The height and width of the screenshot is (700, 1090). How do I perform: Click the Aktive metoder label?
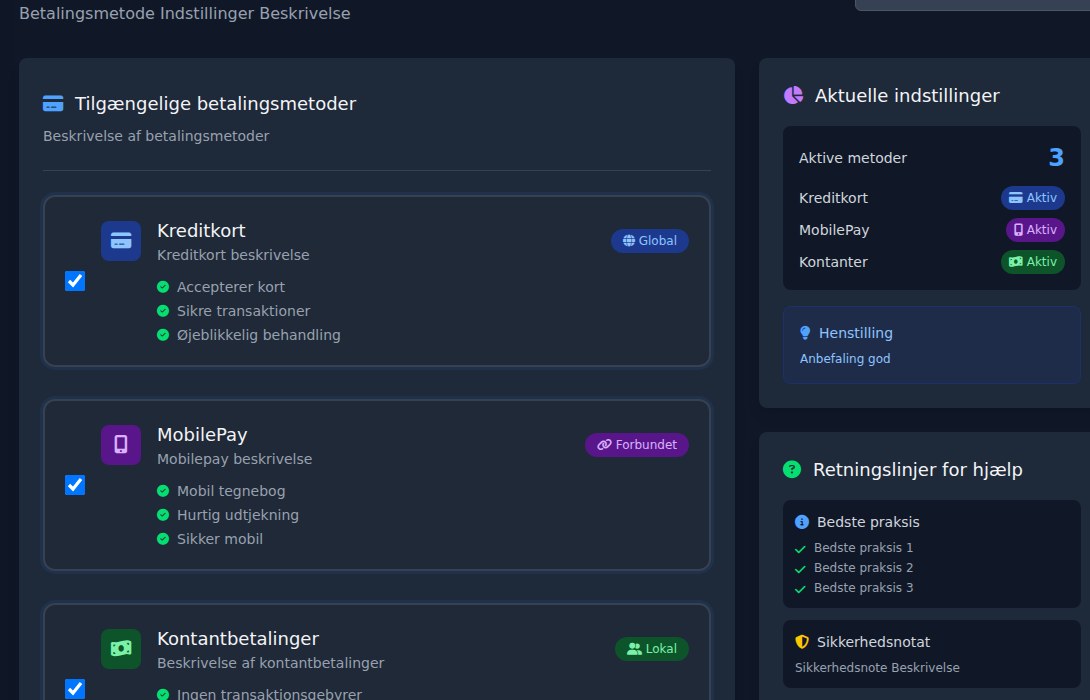click(853, 158)
